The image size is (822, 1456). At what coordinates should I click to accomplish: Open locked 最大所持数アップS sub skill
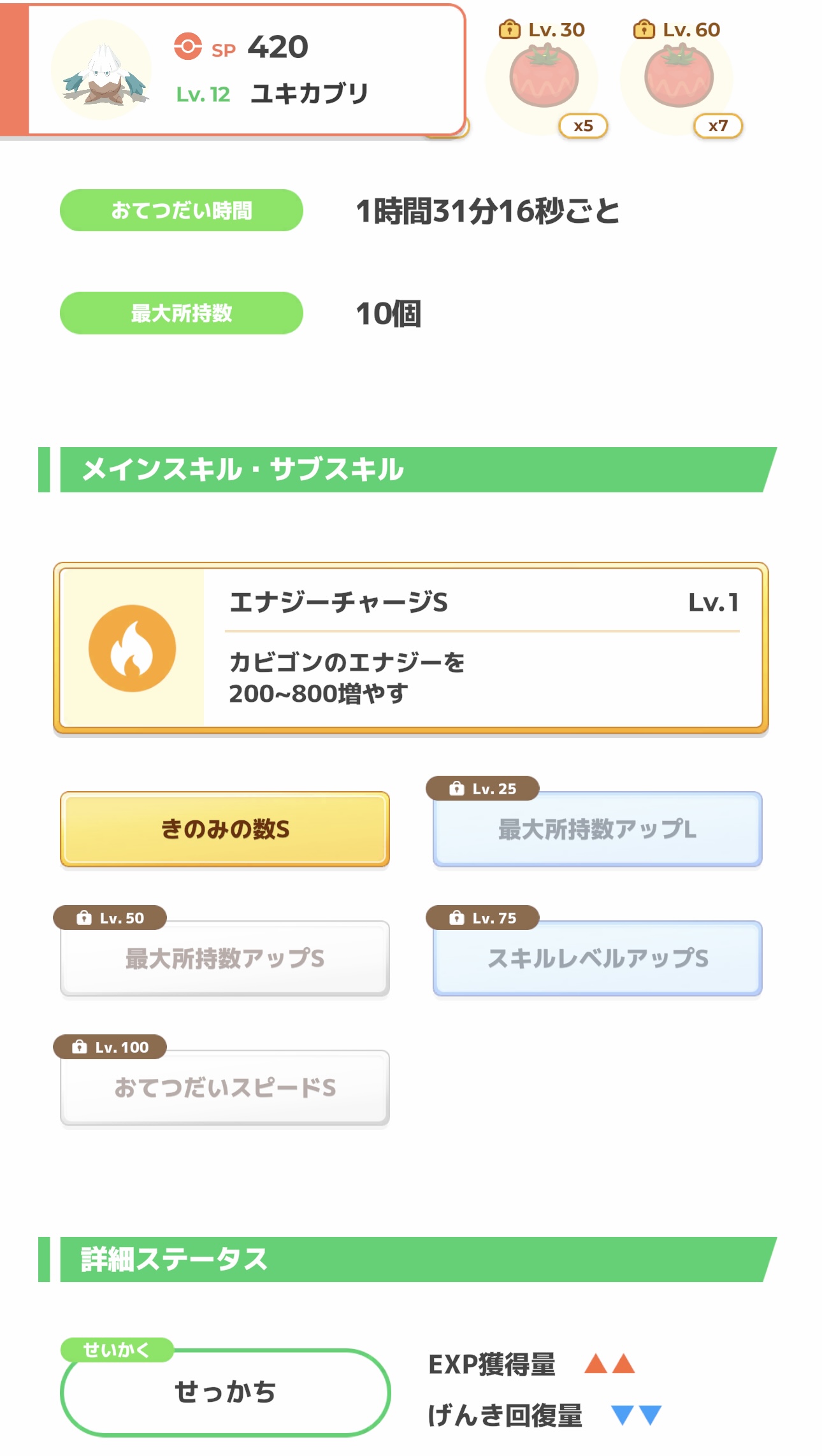point(225,959)
